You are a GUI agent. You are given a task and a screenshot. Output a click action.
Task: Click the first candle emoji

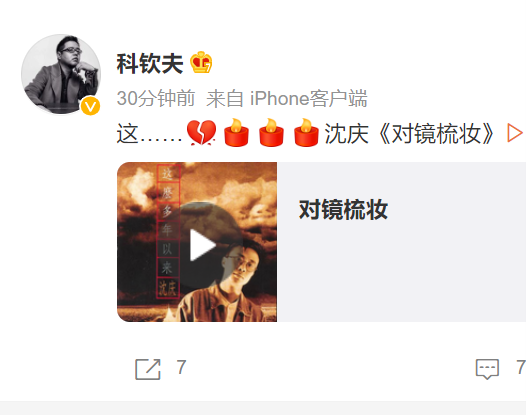point(236,133)
